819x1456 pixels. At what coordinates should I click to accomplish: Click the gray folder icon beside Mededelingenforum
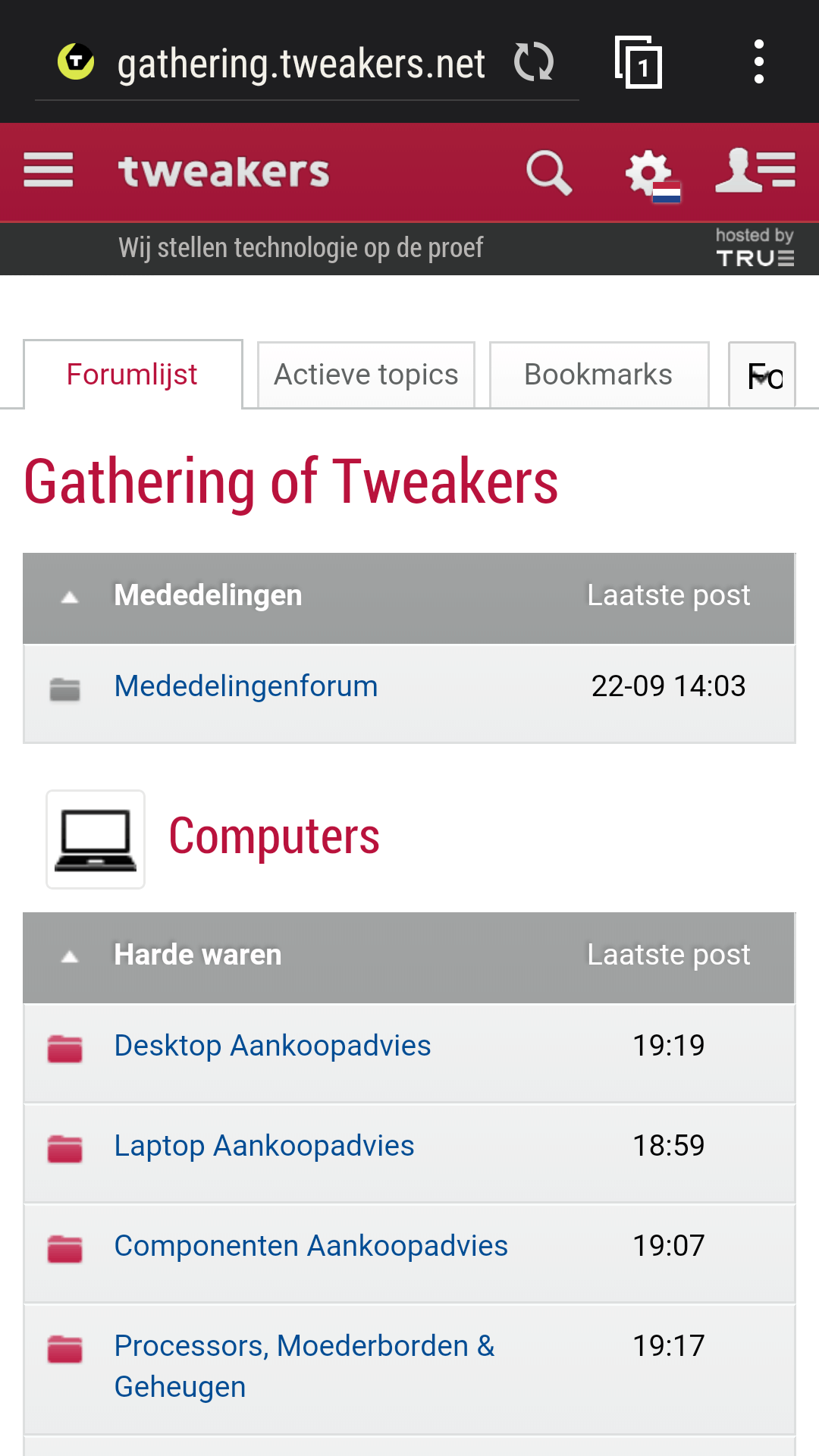pyautogui.click(x=65, y=686)
